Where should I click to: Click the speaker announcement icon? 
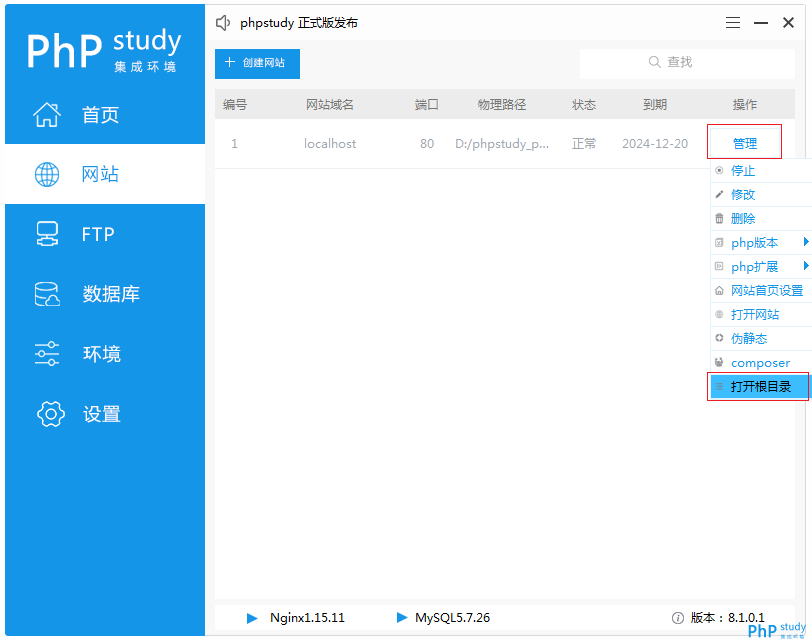(x=223, y=23)
